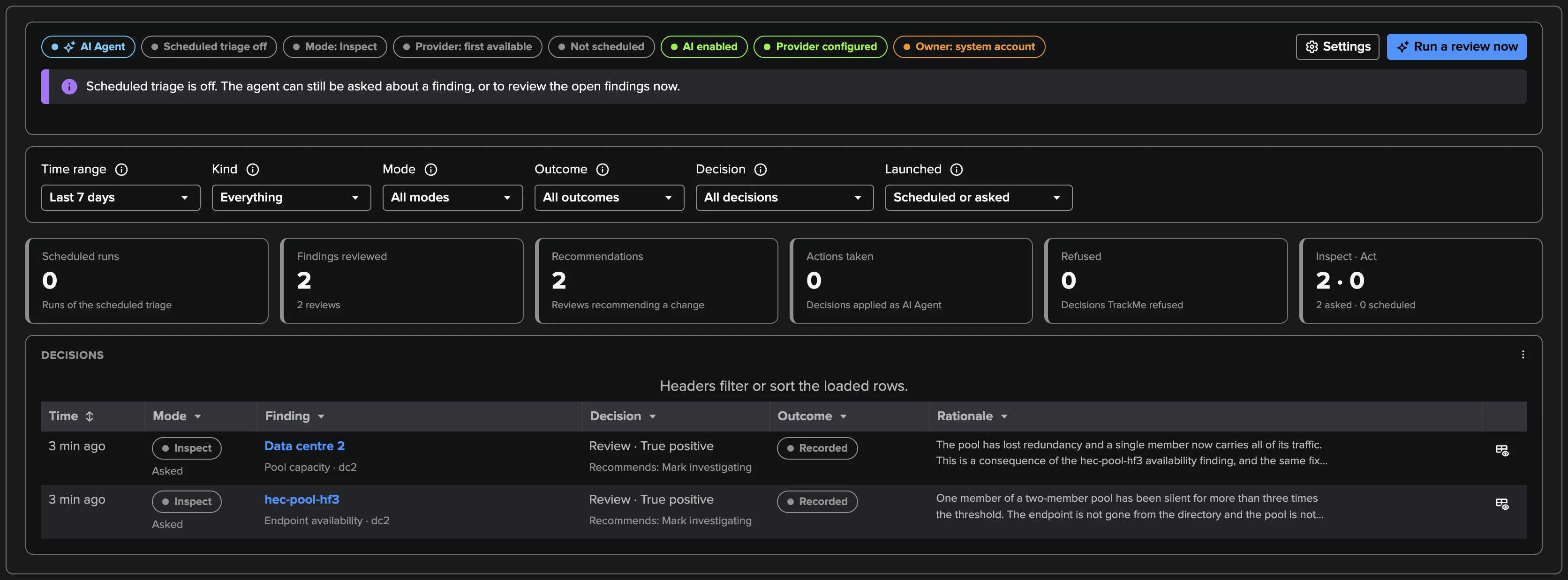Click Run a review now

[x=1456, y=47]
